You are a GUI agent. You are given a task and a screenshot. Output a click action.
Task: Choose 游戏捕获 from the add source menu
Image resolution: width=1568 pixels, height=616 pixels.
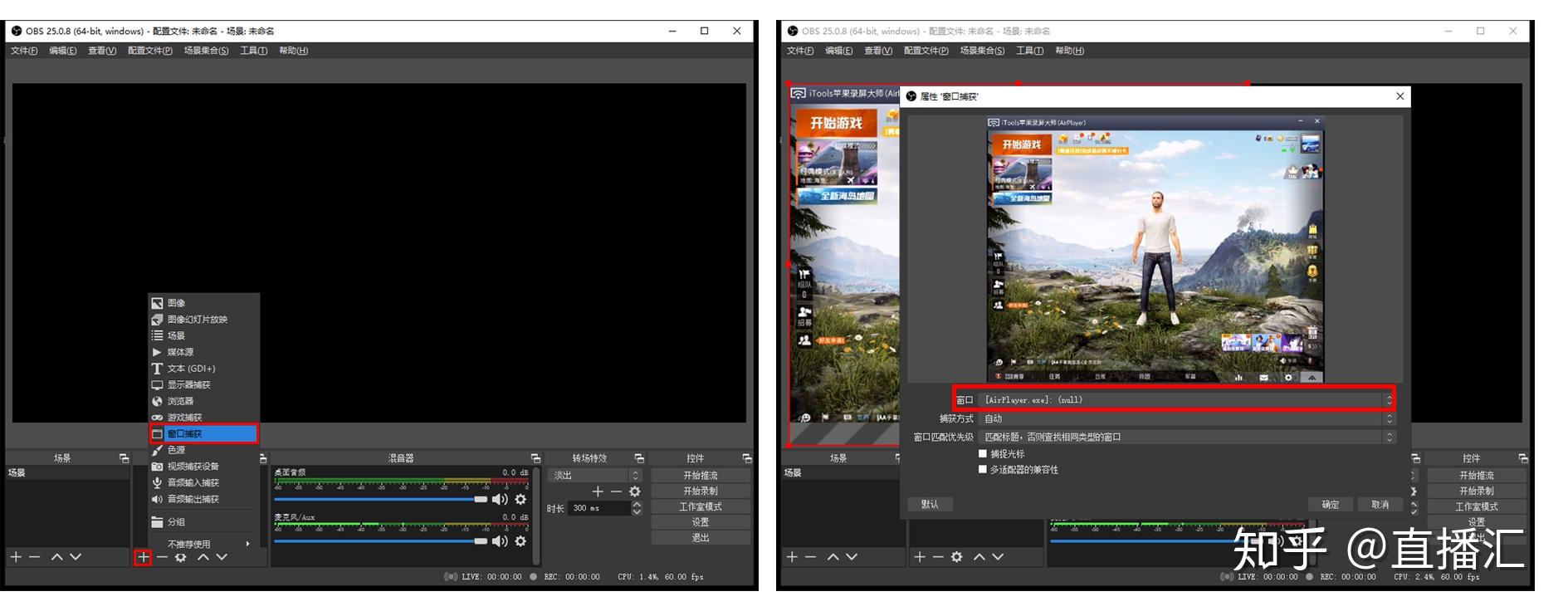point(204,418)
